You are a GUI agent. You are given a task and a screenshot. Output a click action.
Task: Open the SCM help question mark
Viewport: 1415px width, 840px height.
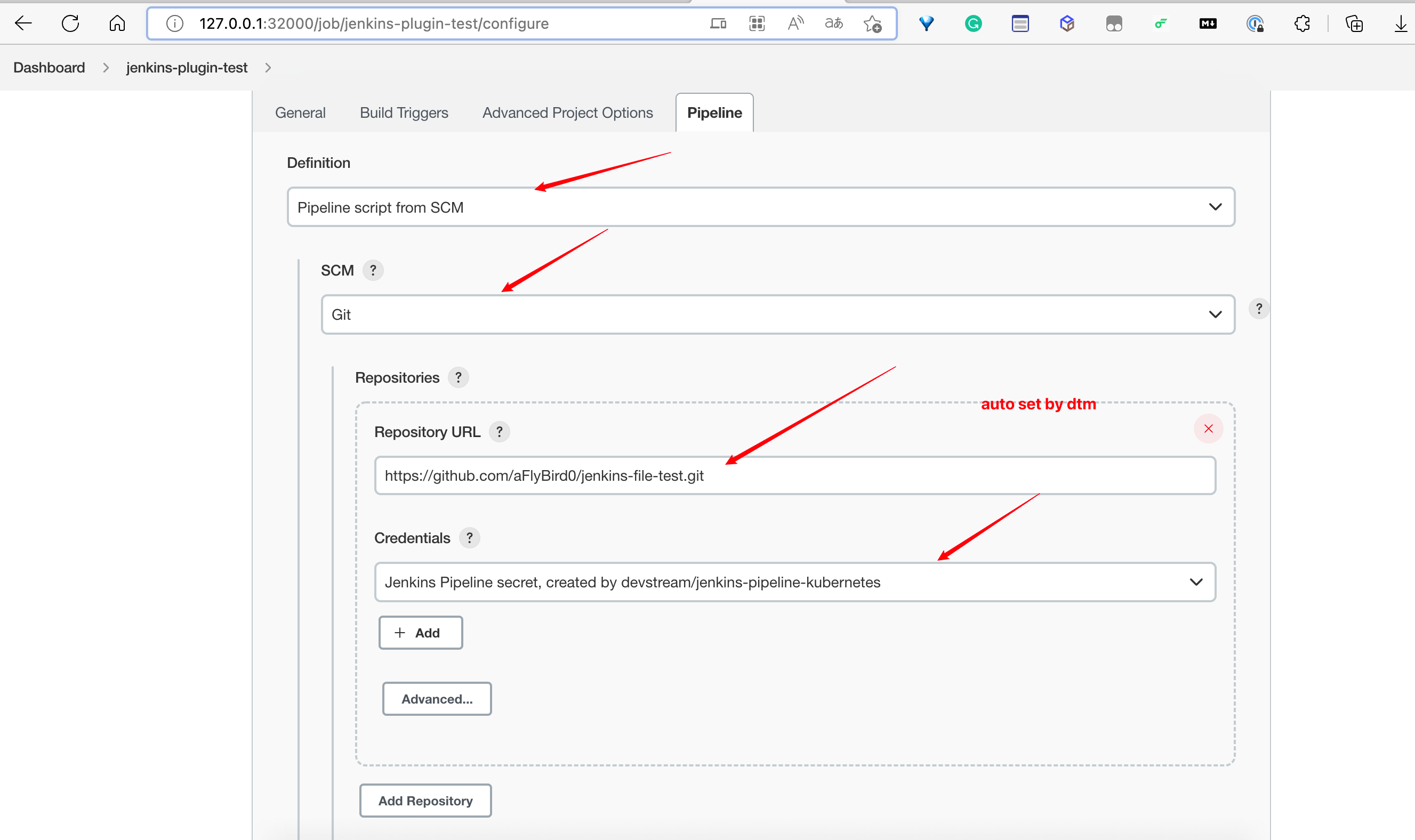point(373,271)
